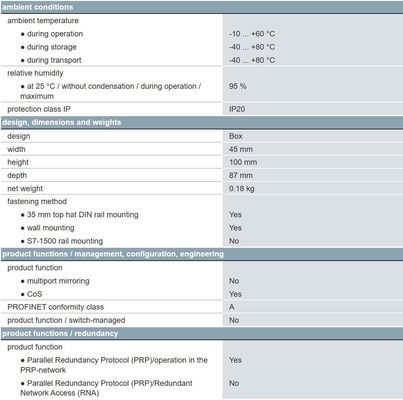403x400 pixels.
Task: Click the 'during operation' temperature row label
Action: (55, 34)
